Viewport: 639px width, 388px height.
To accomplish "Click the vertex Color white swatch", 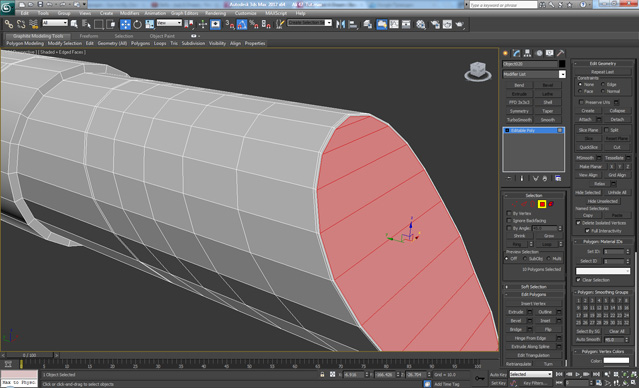I will (x=616, y=360).
